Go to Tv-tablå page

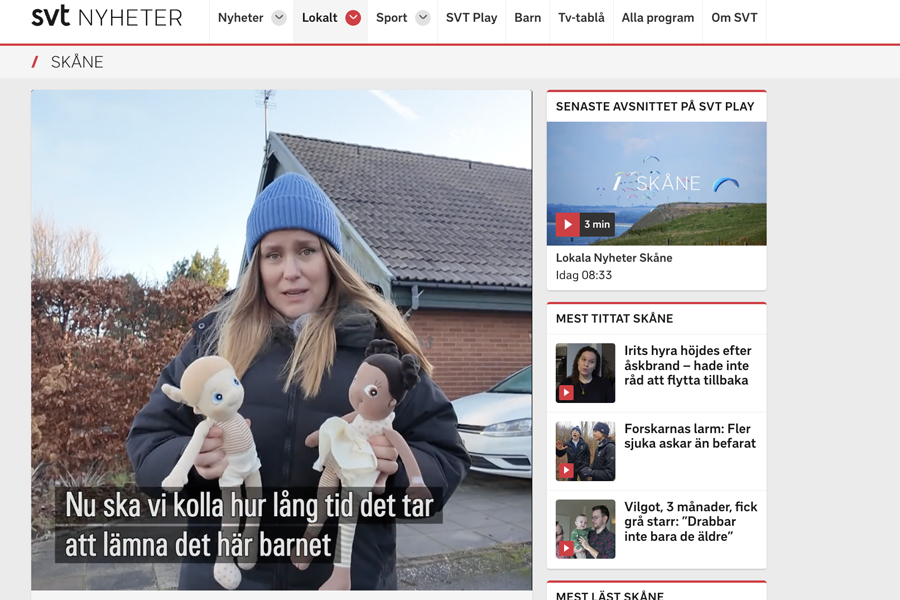581,18
